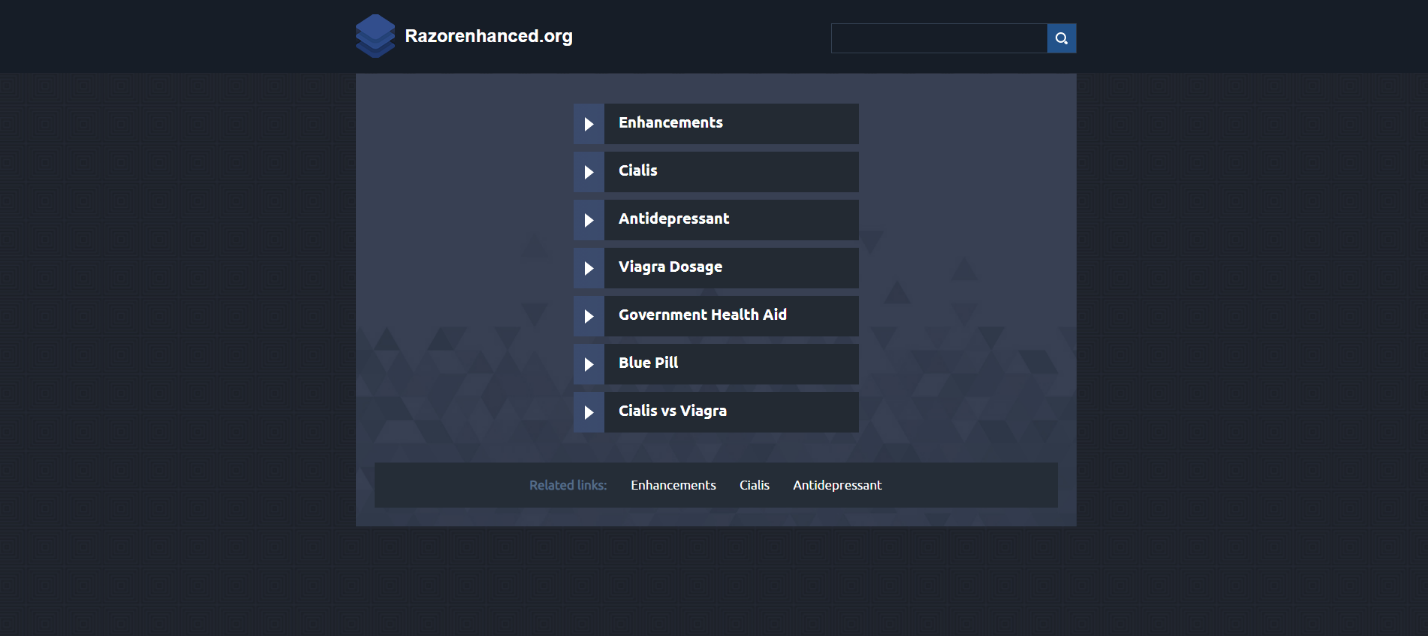Viewport: 1428px width, 636px height.
Task: Open the Viagra Dosage entry
Action: coord(670,267)
